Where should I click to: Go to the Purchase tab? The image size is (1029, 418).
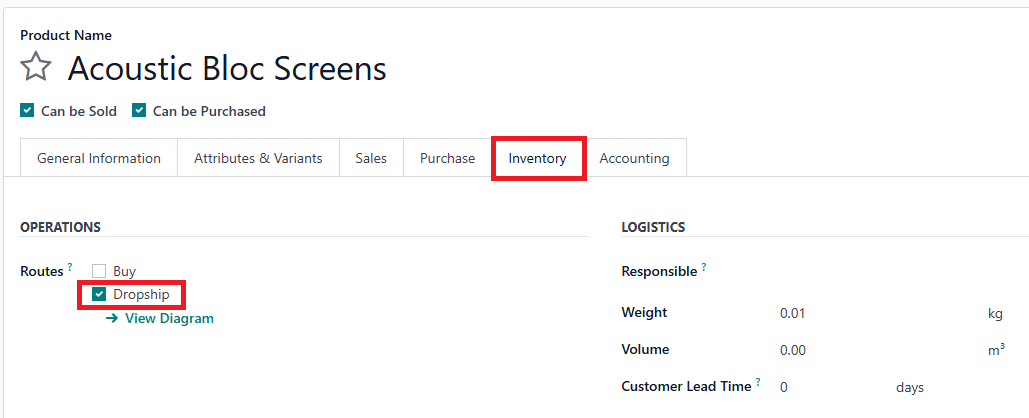447,158
